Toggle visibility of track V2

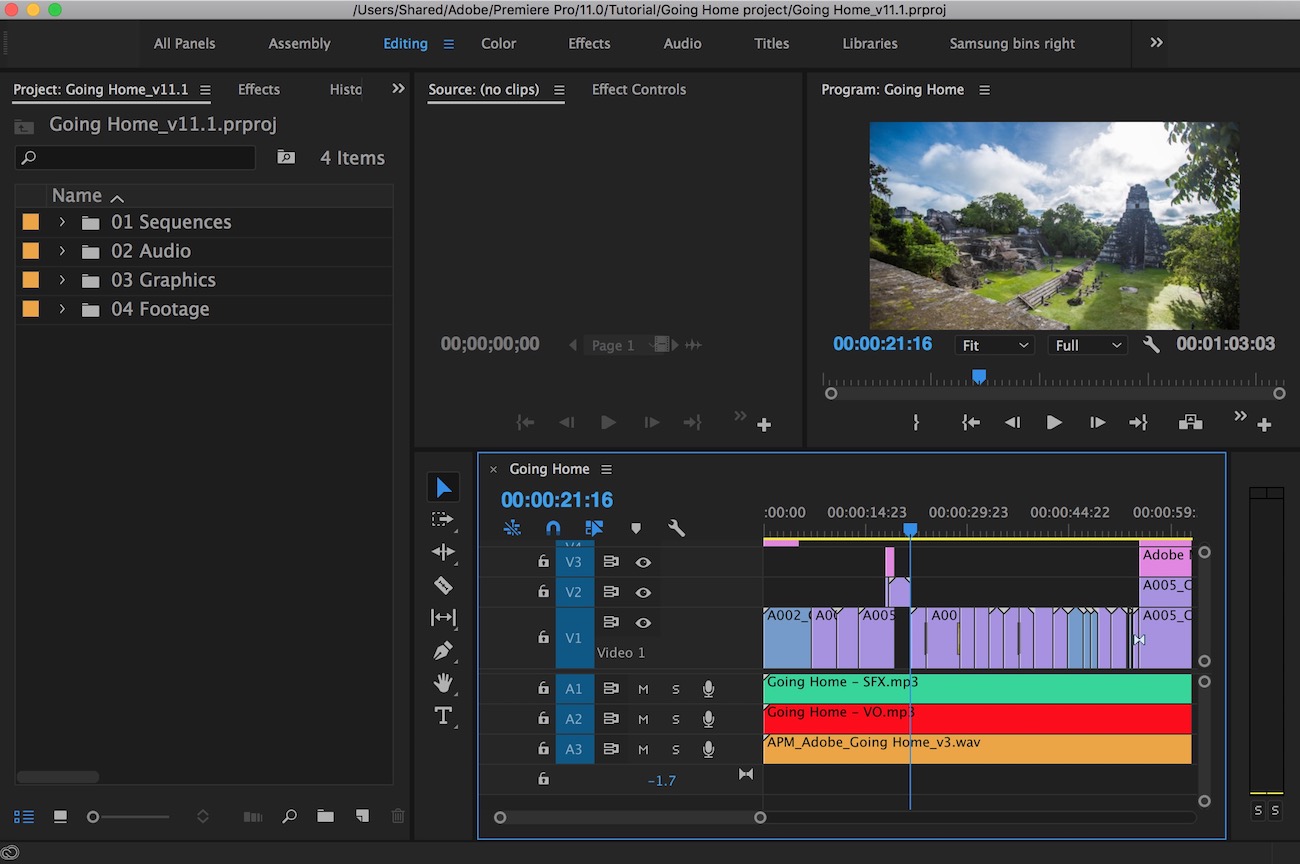[643, 592]
